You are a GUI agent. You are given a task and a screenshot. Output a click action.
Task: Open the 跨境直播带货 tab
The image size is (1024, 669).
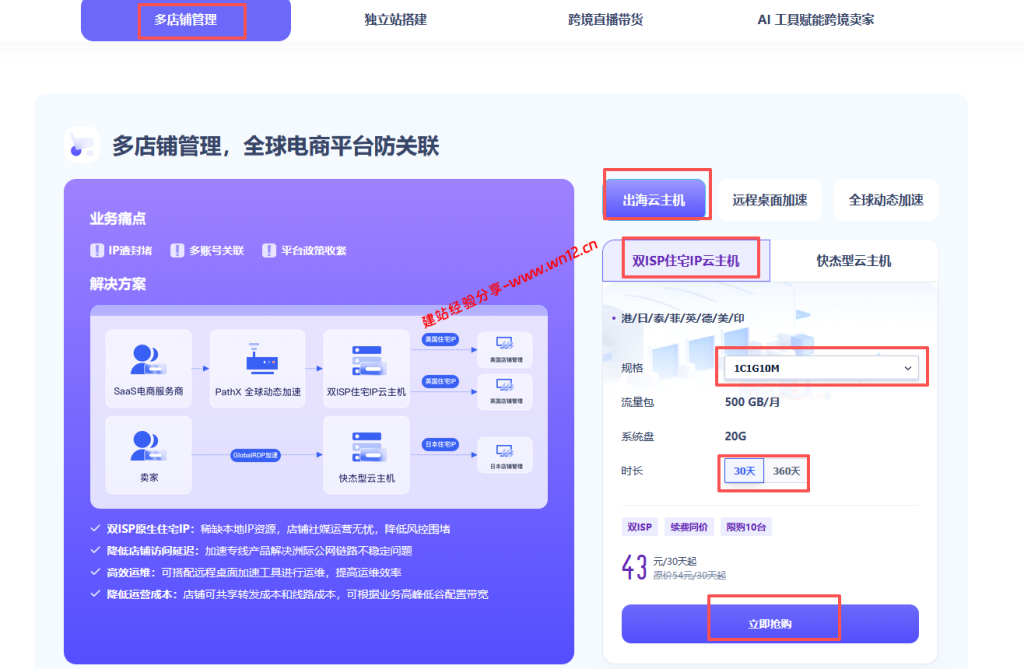[x=605, y=20]
